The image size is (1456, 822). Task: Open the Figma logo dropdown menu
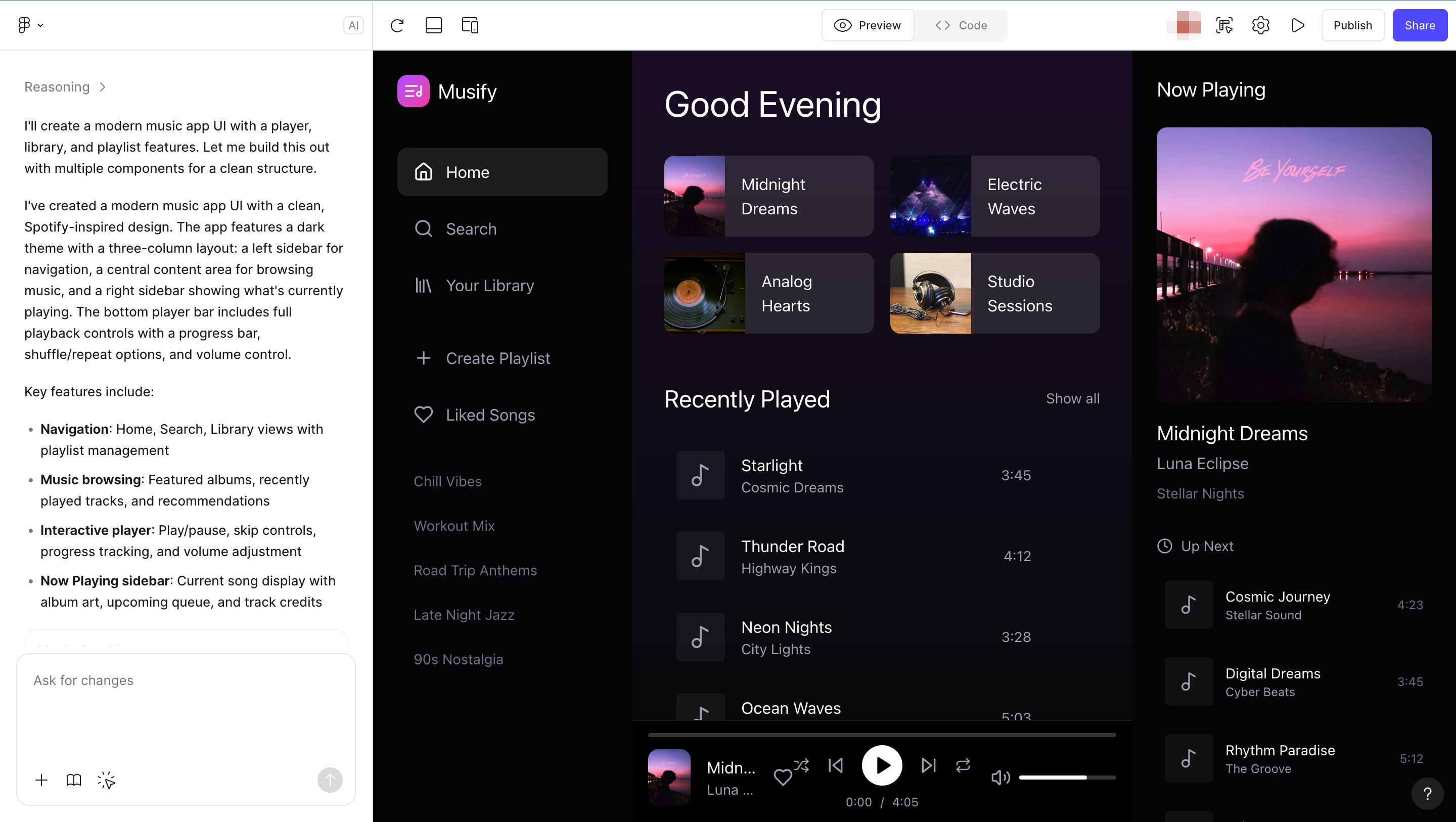pyautogui.click(x=30, y=25)
